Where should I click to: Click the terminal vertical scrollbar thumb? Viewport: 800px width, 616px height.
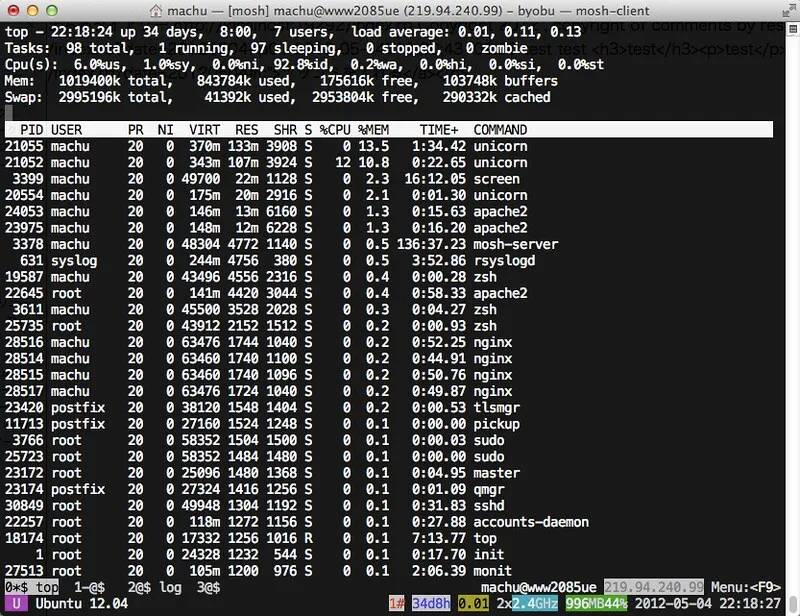[792, 604]
